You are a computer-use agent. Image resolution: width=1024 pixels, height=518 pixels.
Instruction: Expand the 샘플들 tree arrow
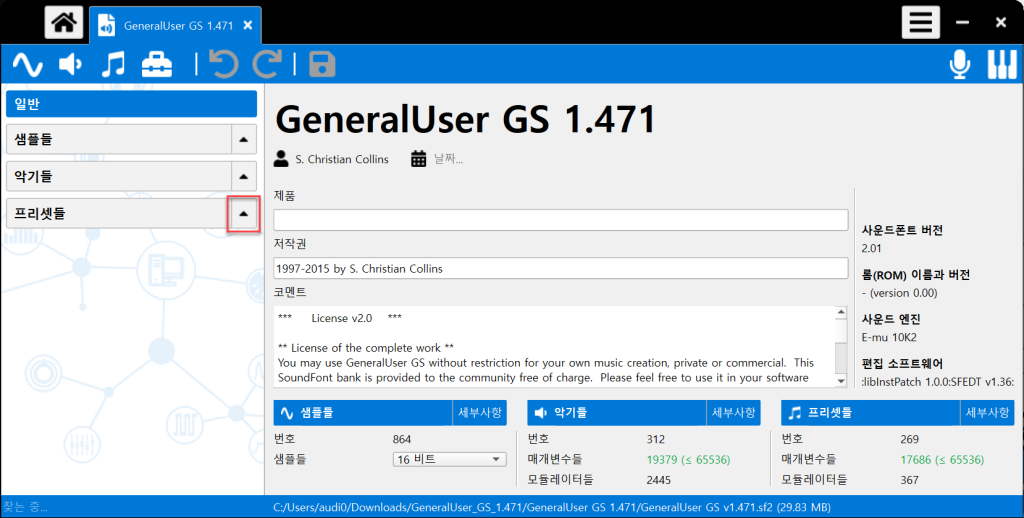click(244, 139)
